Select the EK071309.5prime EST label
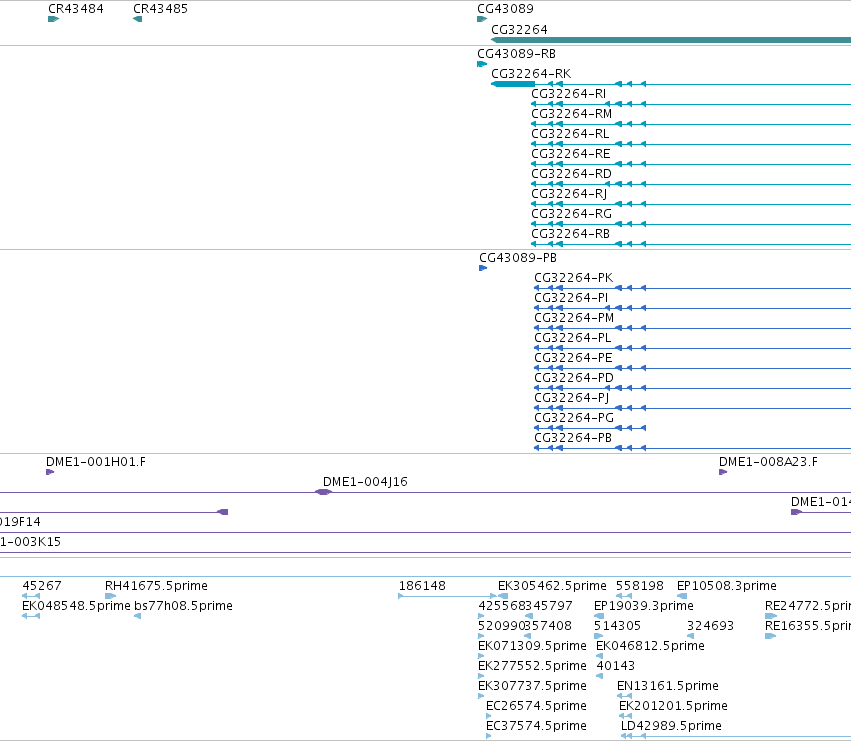Viewport: 851px width, 741px height. click(532, 646)
